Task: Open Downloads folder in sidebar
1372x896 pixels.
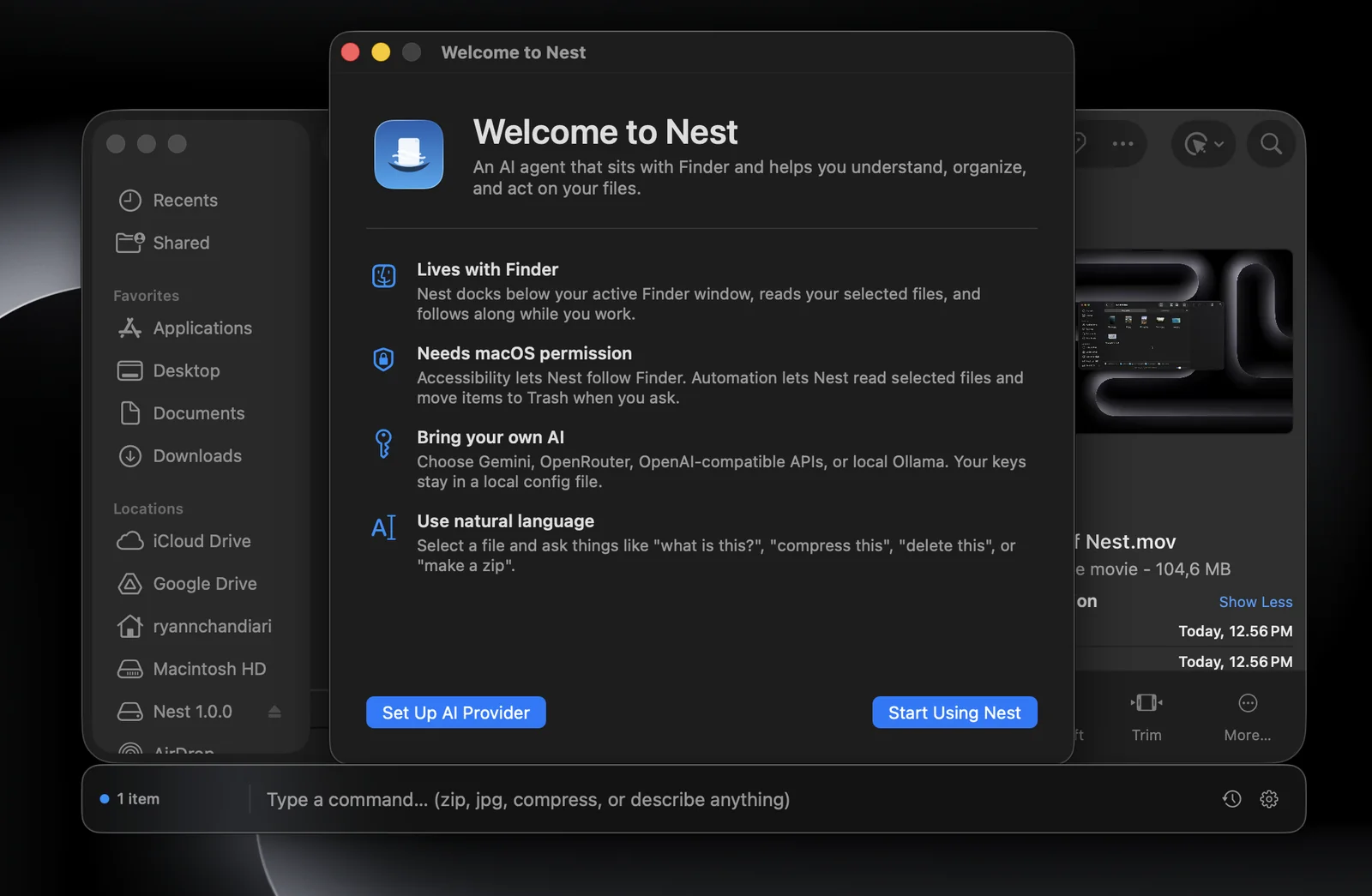Action: [180, 456]
